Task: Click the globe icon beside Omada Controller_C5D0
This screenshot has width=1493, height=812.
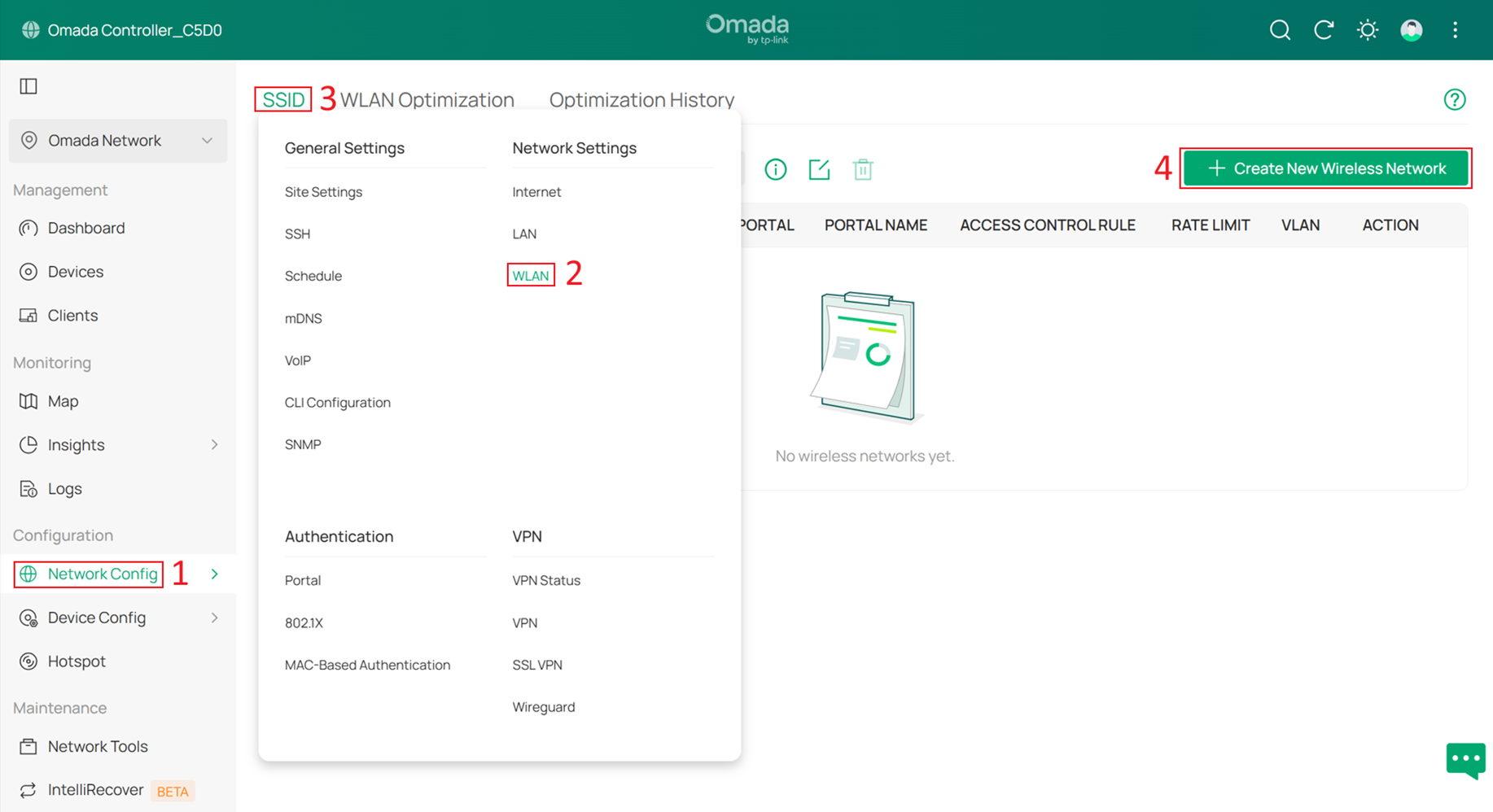Action: pos(30,29)
